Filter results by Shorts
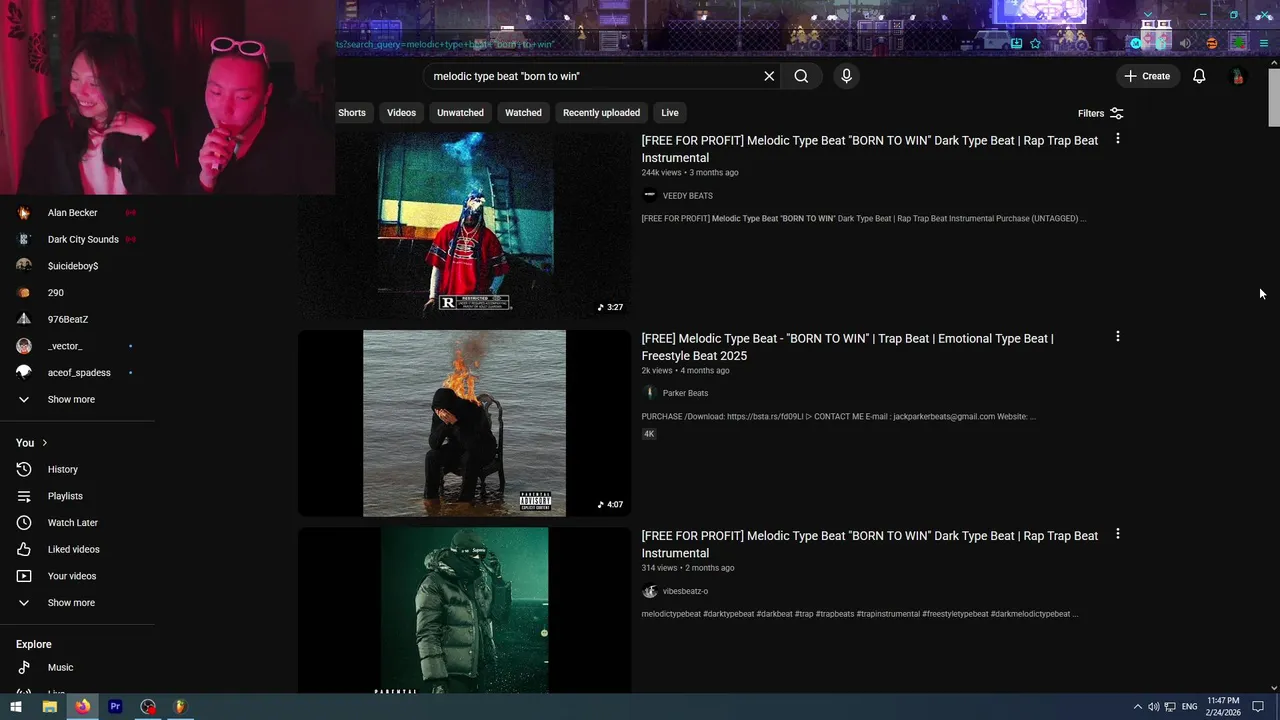 pyautogui.click(x=352, y=113)
